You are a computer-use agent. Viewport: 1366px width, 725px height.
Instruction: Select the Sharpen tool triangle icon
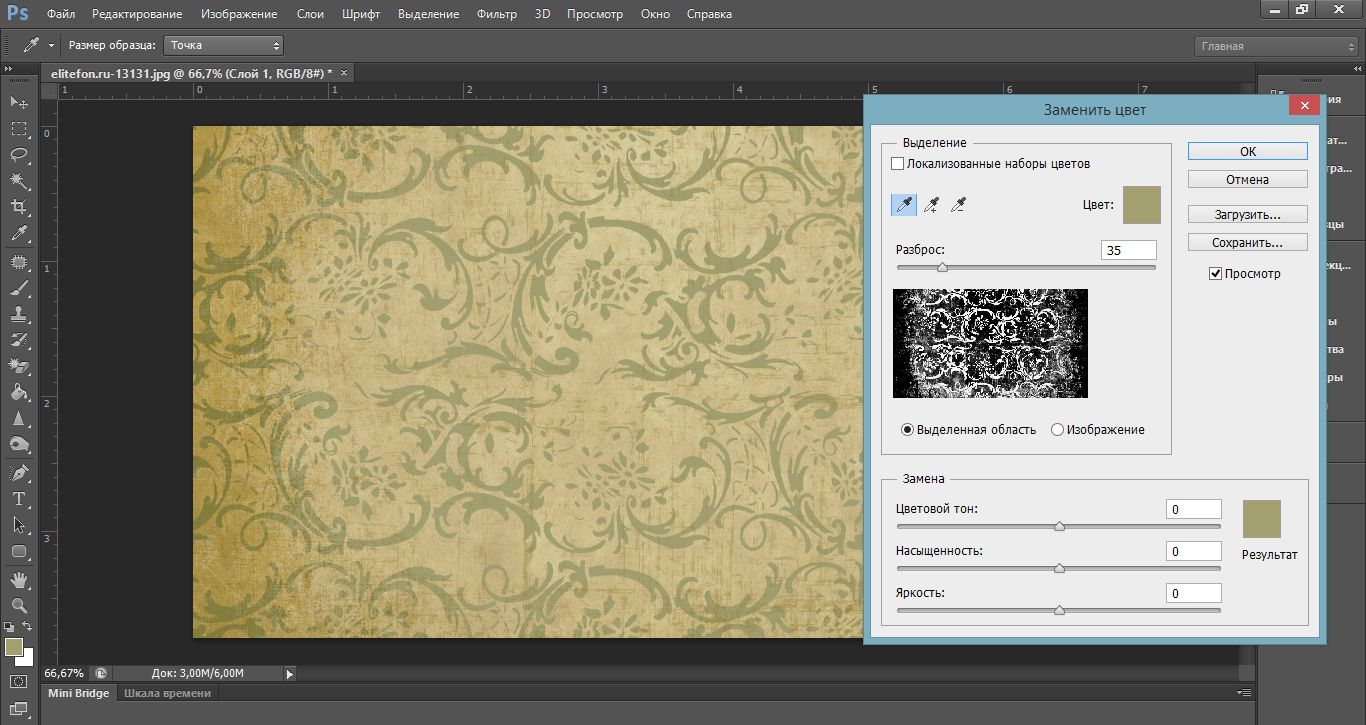point(19,418)
